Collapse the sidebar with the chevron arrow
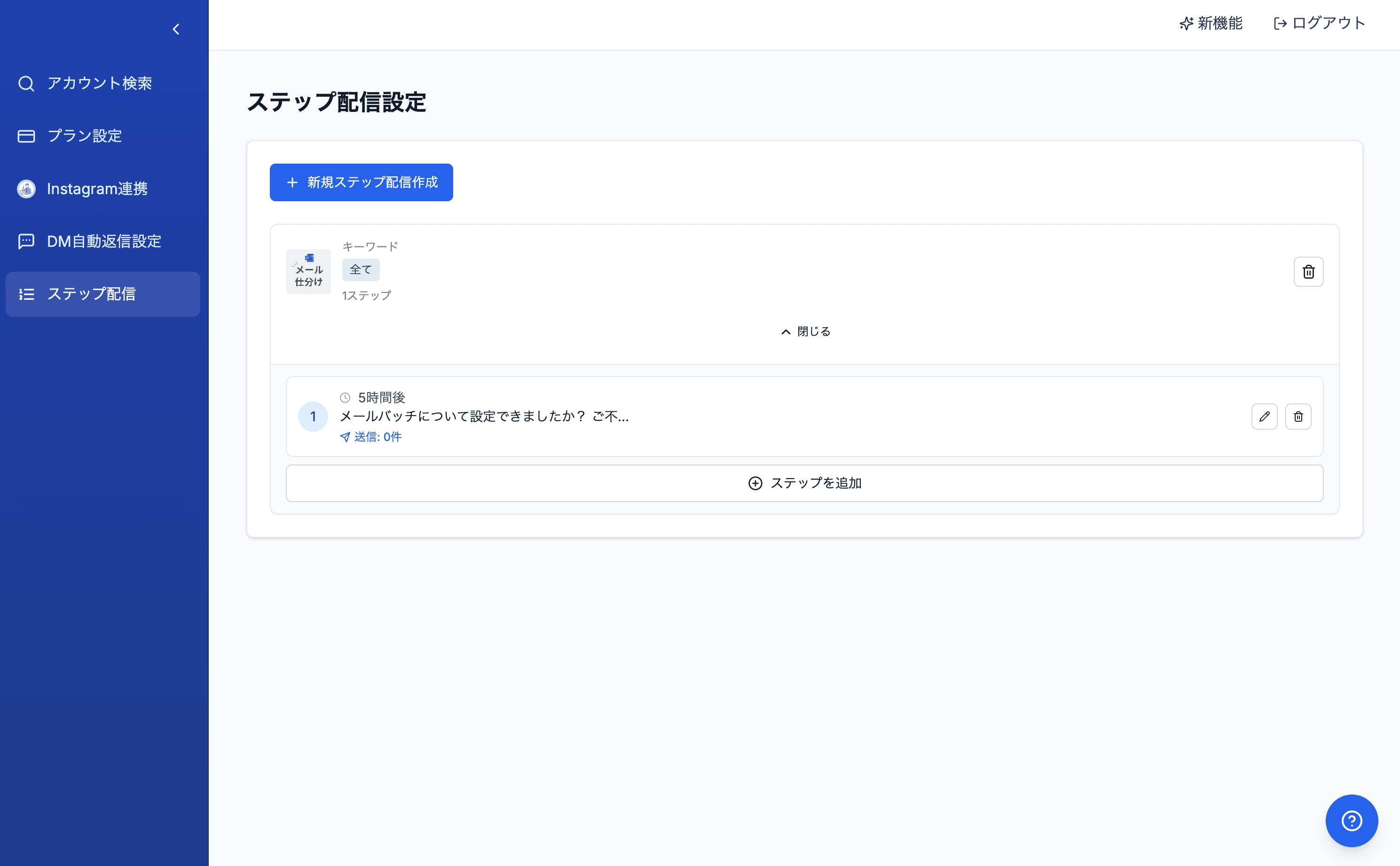 tap(176, 29)
